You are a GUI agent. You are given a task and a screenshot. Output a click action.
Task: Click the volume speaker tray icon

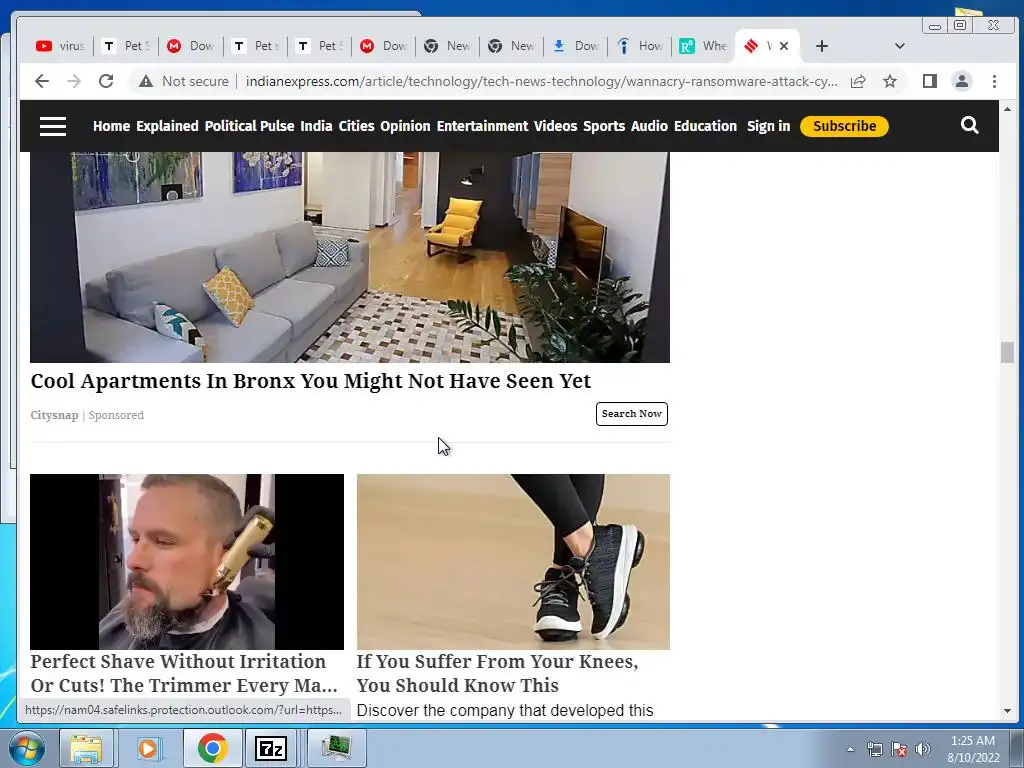click(922, 749)
